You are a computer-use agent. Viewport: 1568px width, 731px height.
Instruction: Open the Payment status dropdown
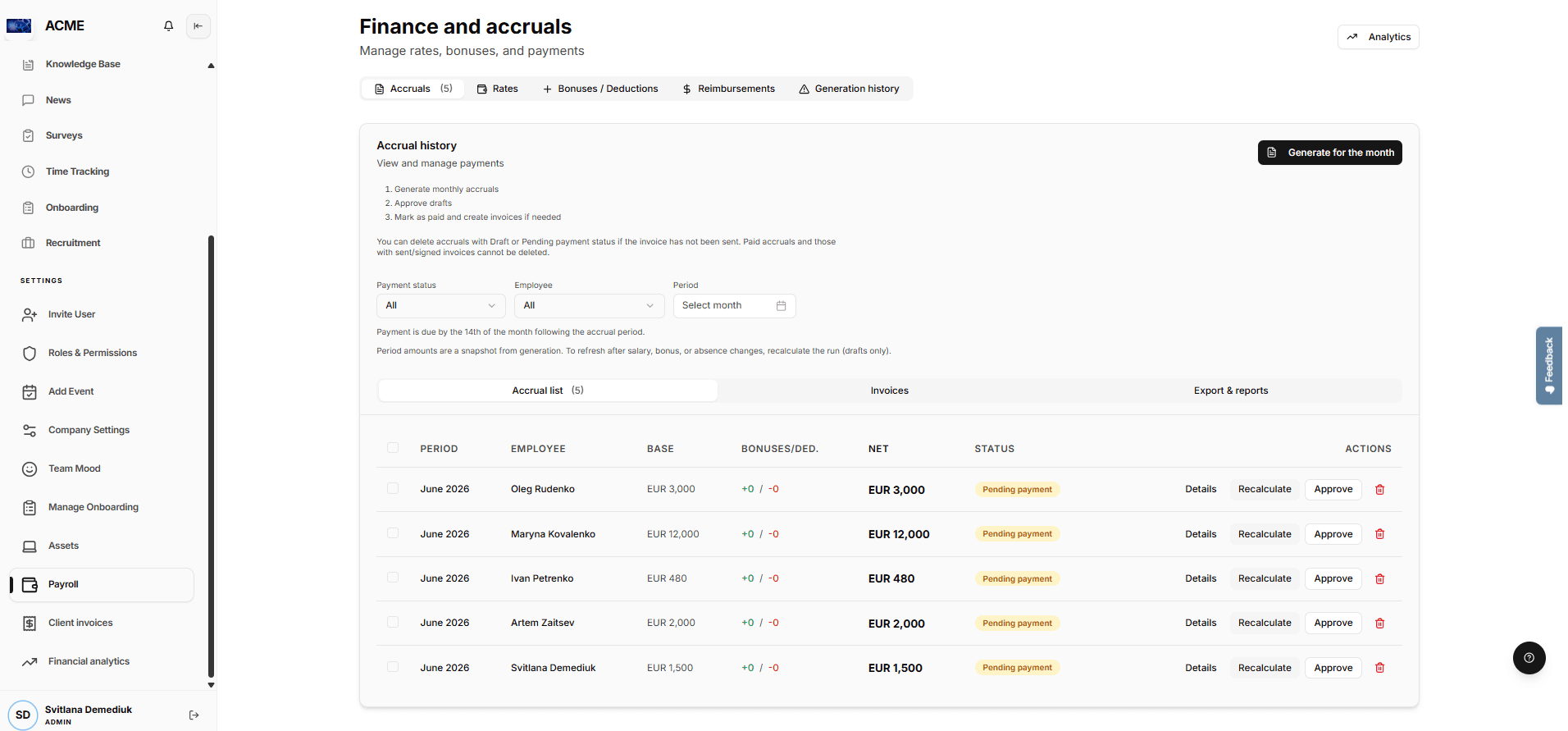pos(441,305)
